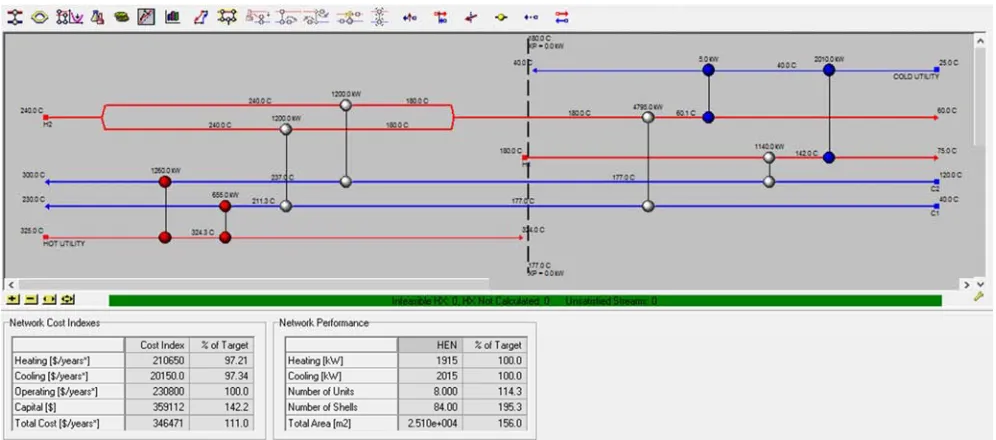Click the yellow dot stream icon
The width and height of the screenshot is (996, 440).
coord(501,18)
